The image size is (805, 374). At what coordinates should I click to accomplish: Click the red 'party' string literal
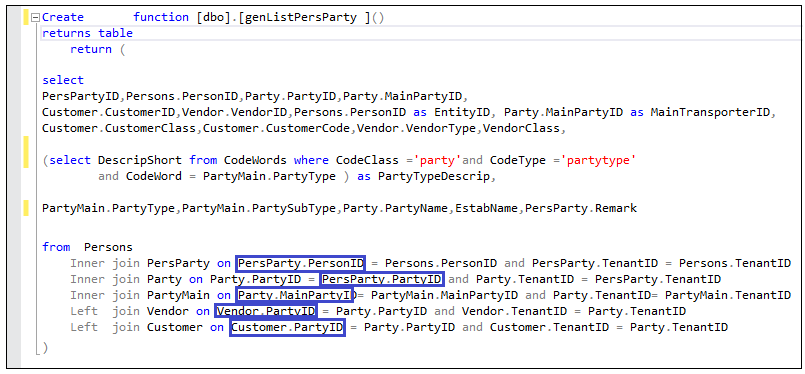pyautogui.click(x=437, y=161)
